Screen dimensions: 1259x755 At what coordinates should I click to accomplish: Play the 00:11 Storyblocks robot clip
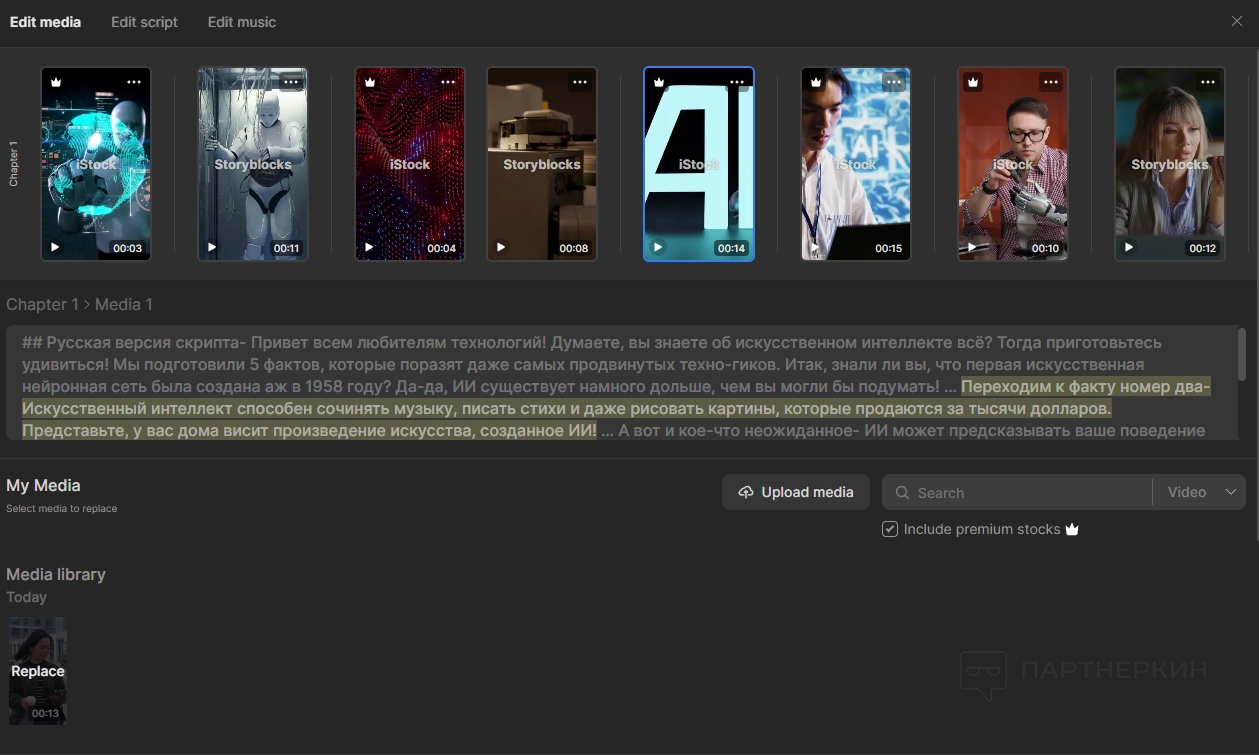212,247
